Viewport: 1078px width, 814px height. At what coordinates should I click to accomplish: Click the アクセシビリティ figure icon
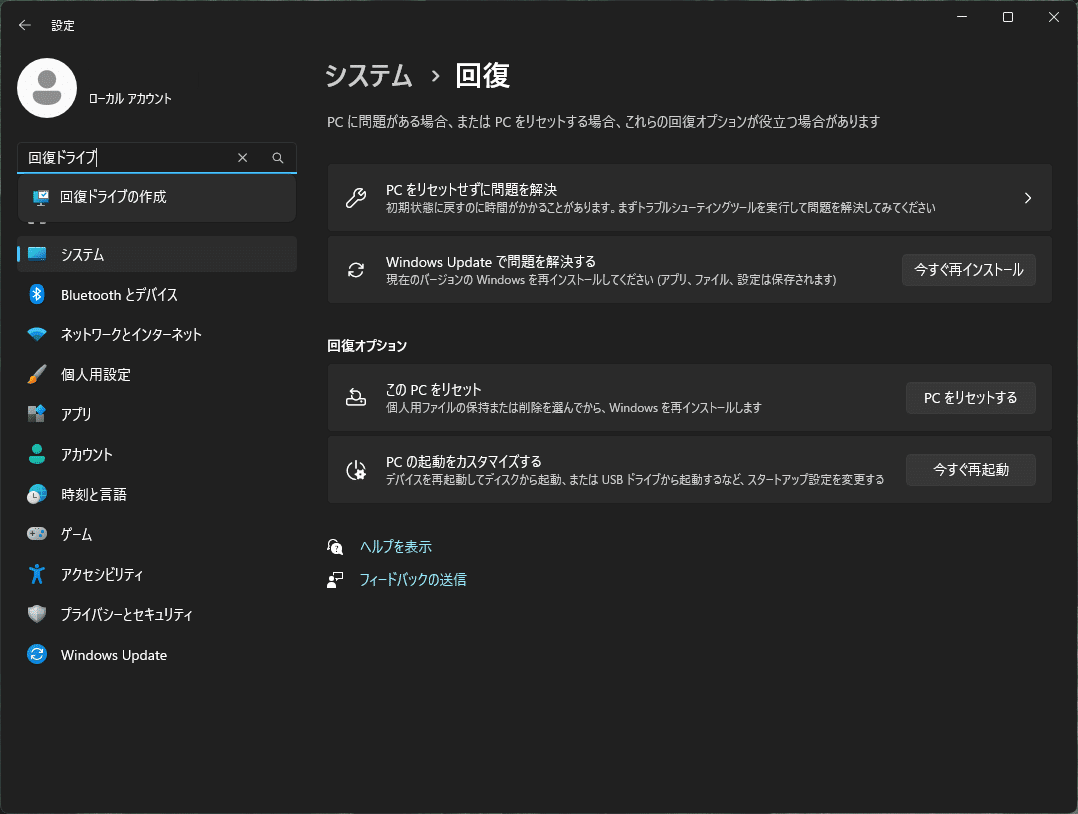coord(37,574)
